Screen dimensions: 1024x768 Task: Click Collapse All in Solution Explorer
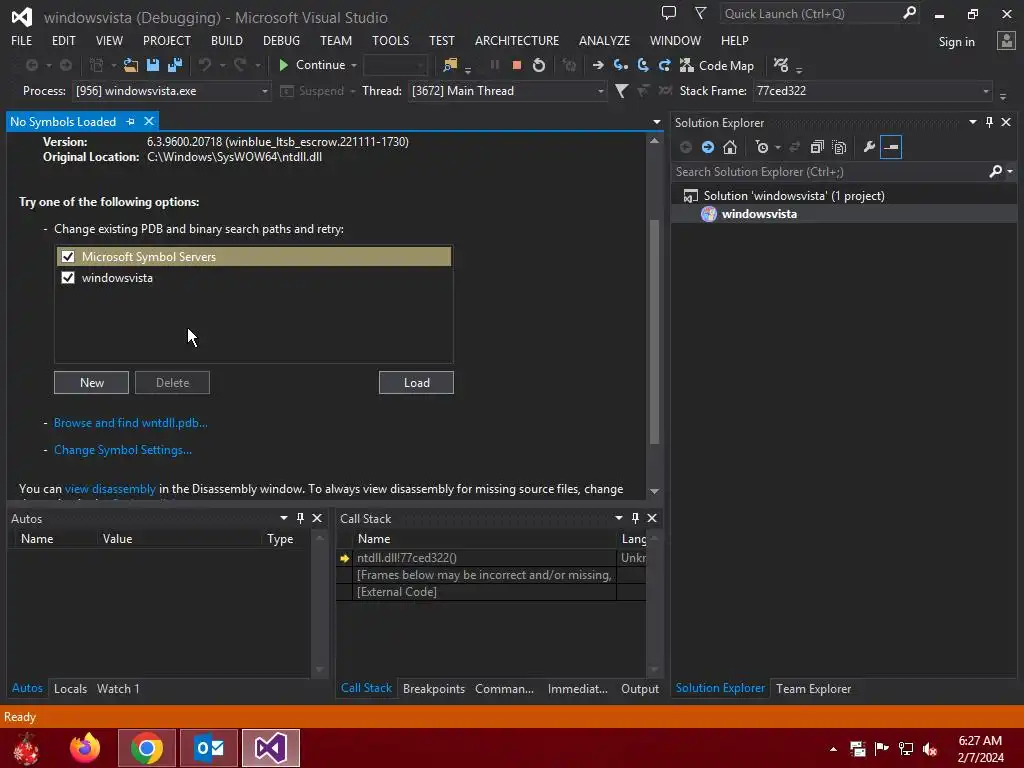pos(817,148)
